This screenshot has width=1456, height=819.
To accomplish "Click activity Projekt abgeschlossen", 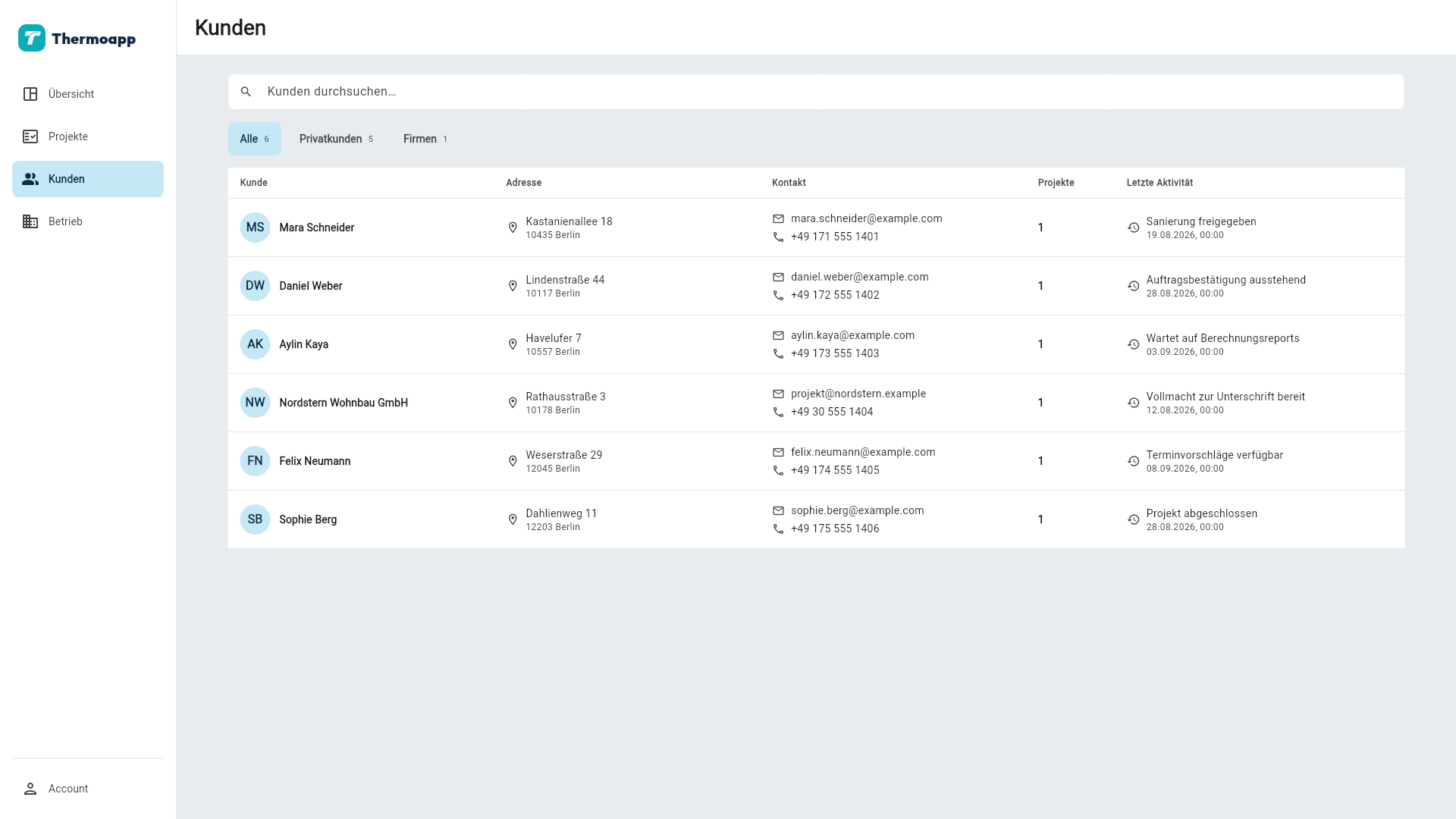I will pos(1202,513).
